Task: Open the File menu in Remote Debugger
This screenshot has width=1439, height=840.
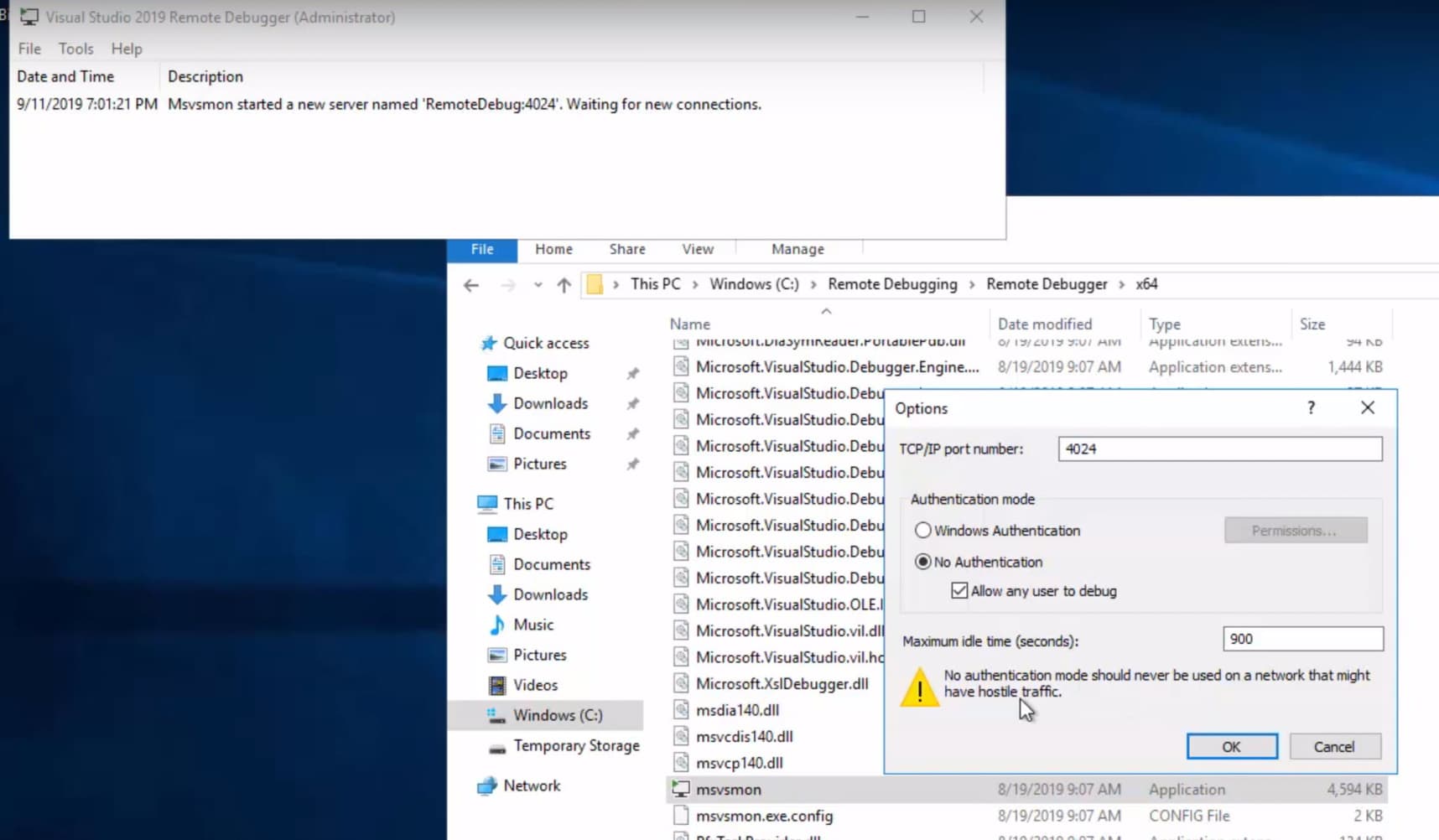Action: pyautogui.click(x=29, y=49)
